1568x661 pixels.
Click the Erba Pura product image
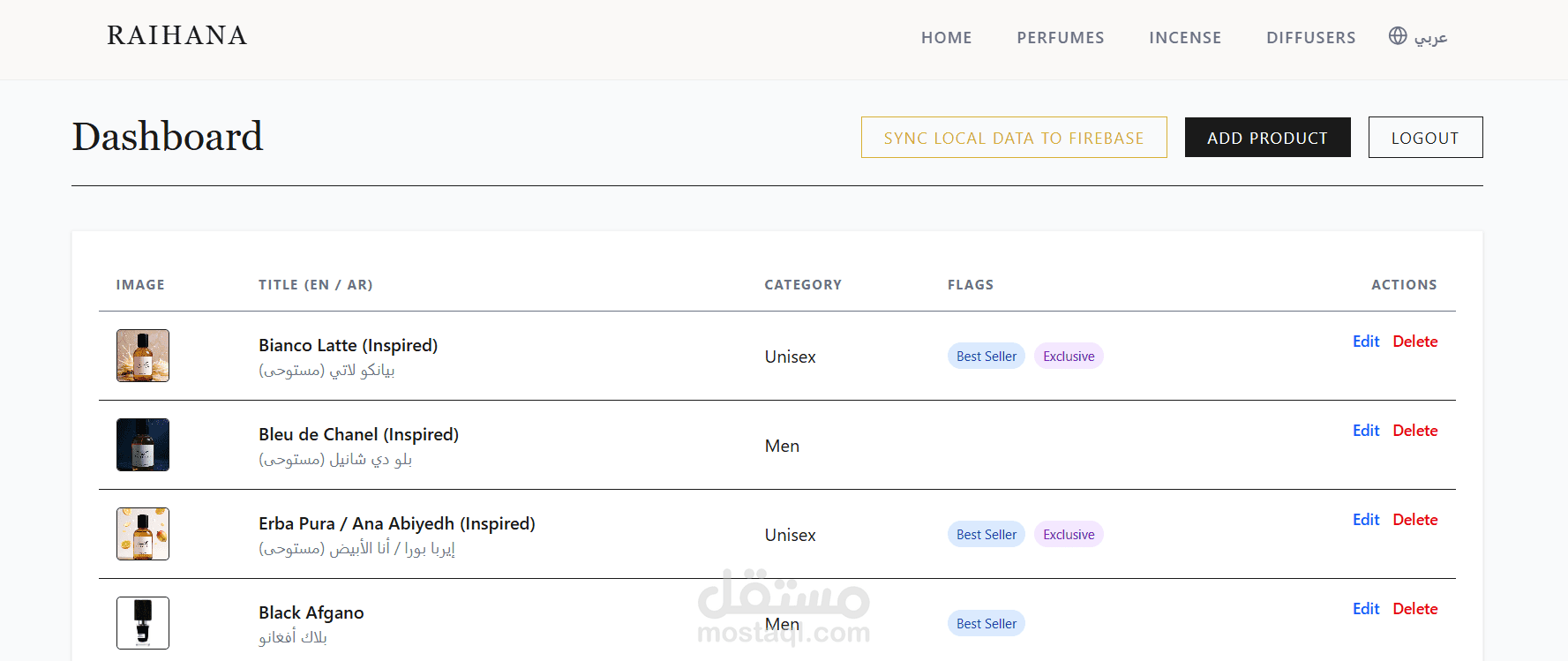coord(143,534)
